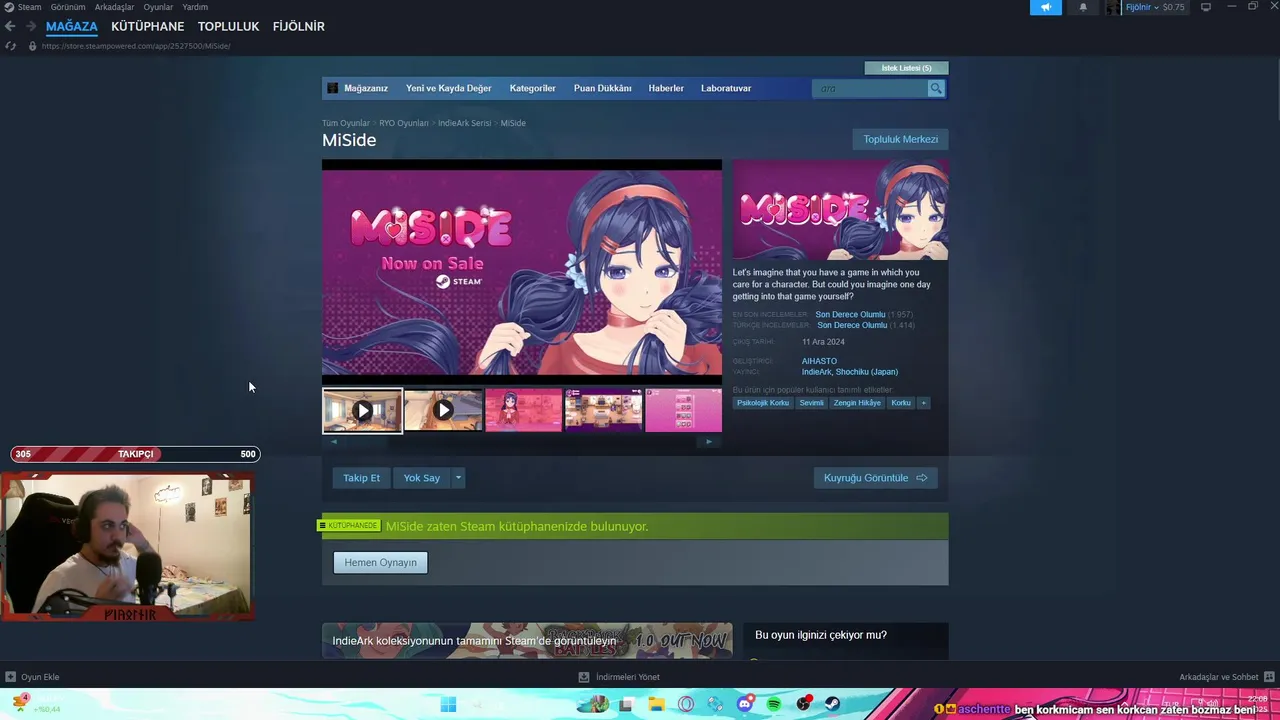Open the store avatar icon beside Mağazanız

333,88
